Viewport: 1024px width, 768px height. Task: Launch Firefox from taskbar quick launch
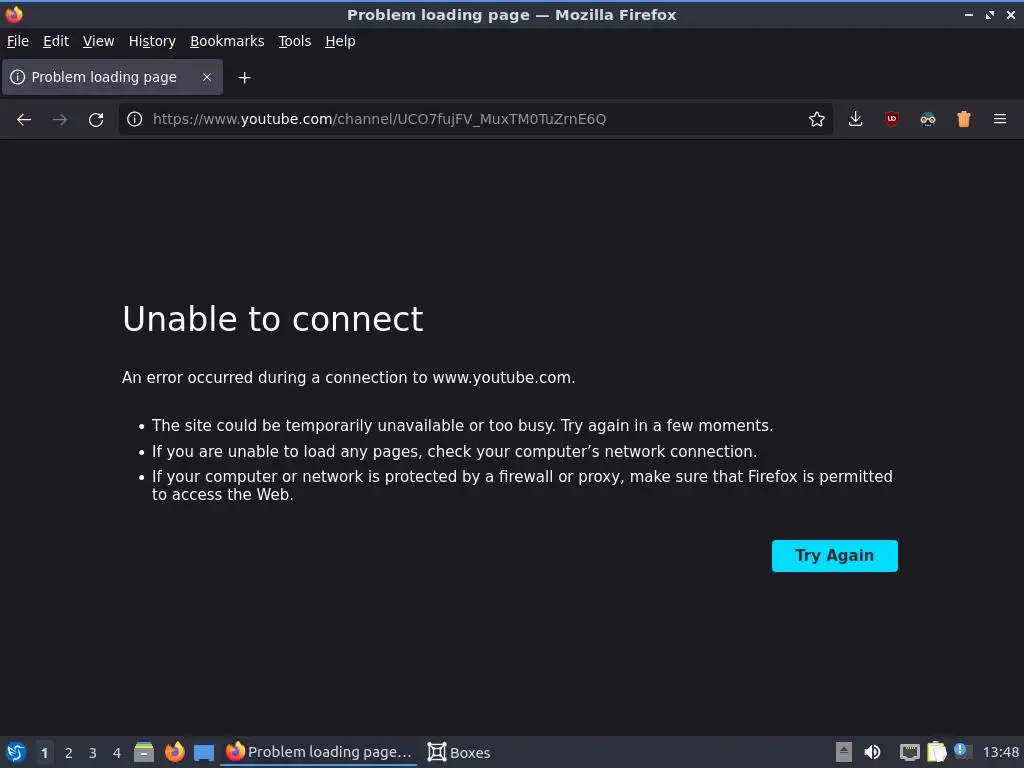click(x=174, y=752)
